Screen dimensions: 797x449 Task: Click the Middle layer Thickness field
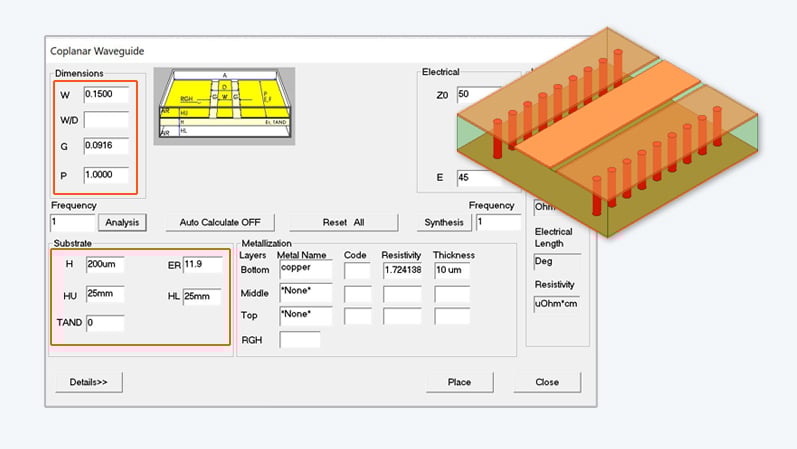[x=452, y=294]
